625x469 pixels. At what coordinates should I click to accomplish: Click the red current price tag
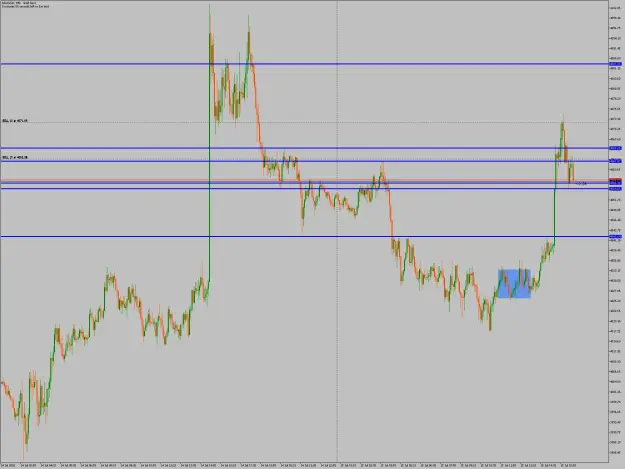pos(615,181)
